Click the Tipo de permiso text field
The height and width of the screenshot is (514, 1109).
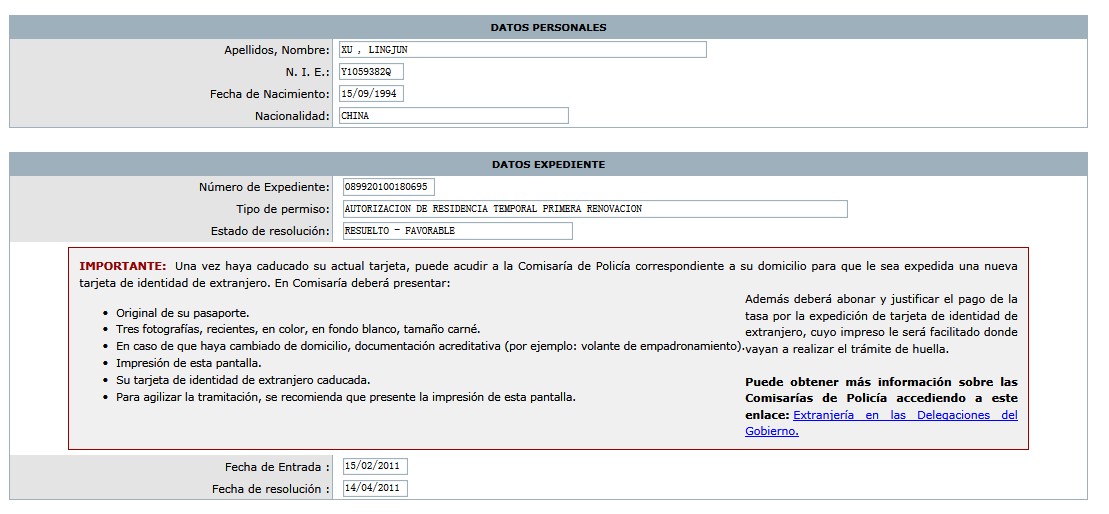593,209
